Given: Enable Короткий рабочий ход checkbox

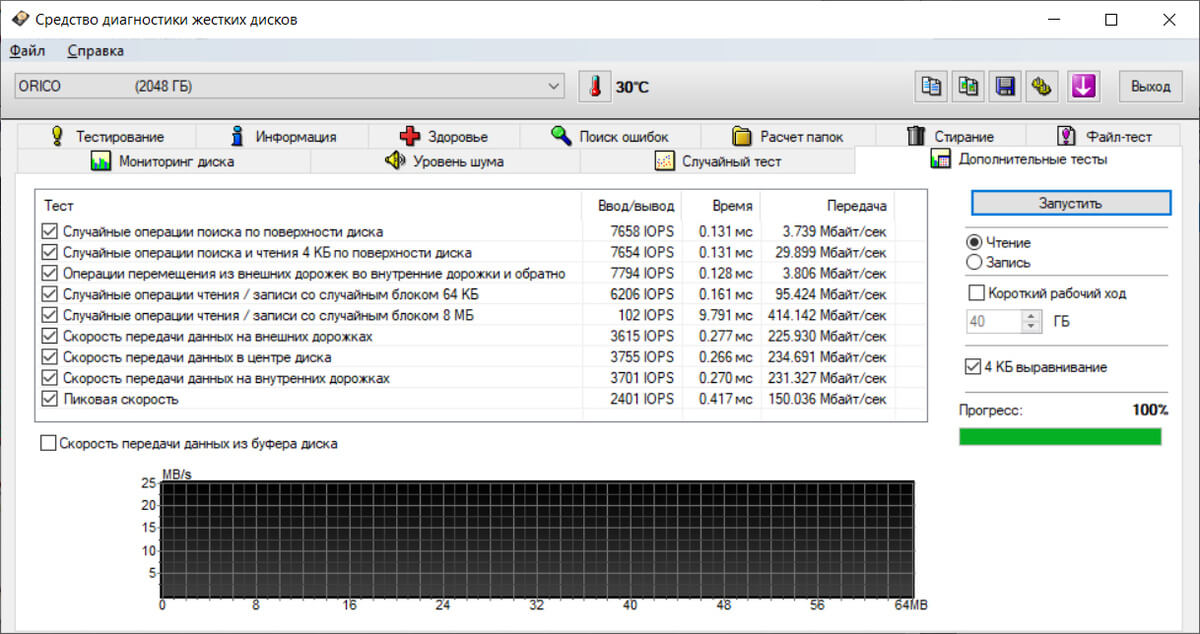Looking at the screenshot, I should [976, 294].
